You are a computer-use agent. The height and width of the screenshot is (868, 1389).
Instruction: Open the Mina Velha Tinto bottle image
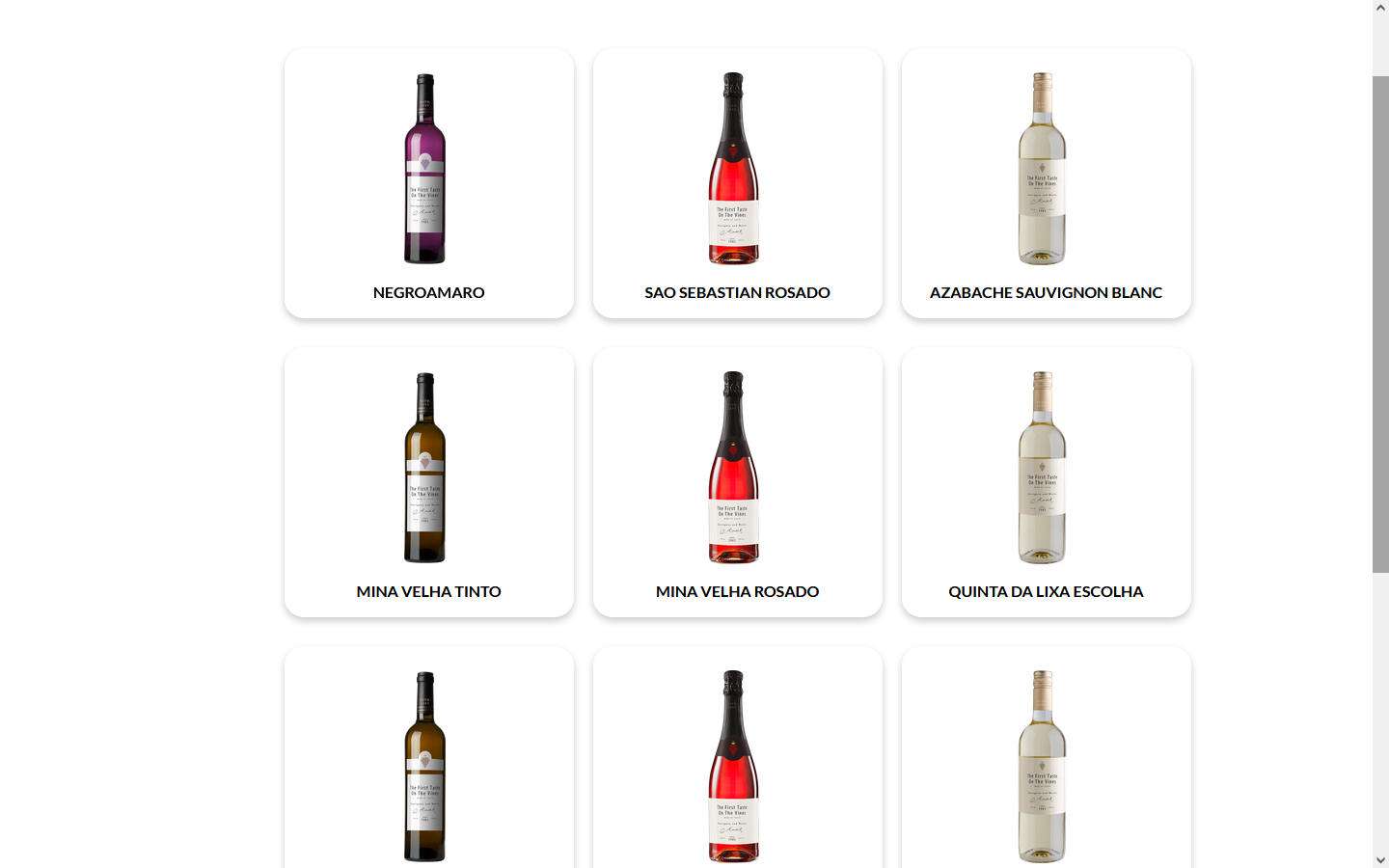[x=424, y=468]
